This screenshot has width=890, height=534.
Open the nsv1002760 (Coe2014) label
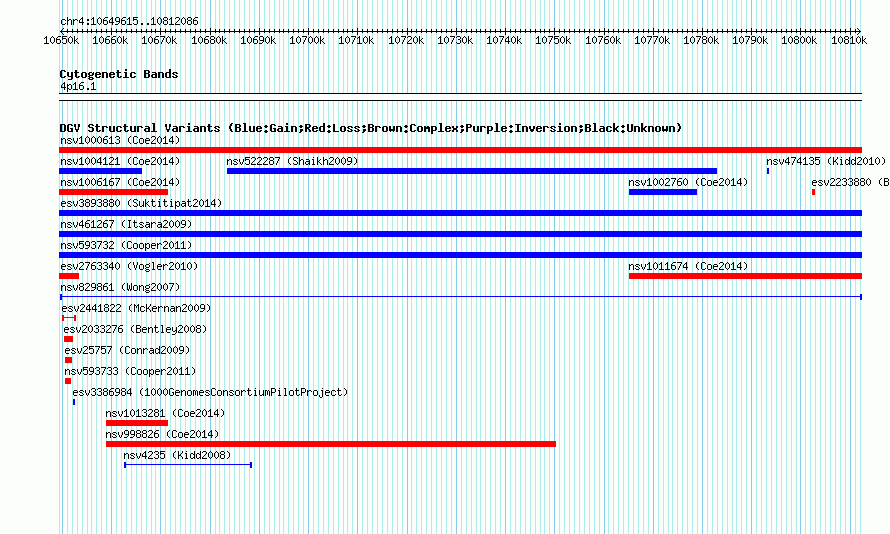(x=689, y=182)
